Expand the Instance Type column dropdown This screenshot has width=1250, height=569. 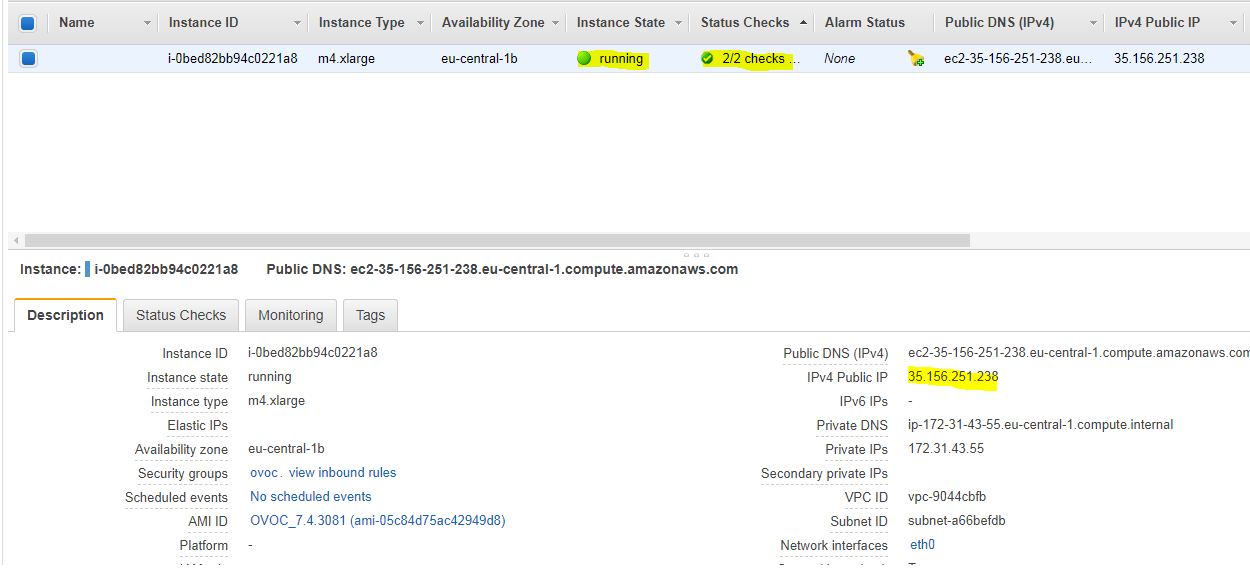[x=421, y=23]
